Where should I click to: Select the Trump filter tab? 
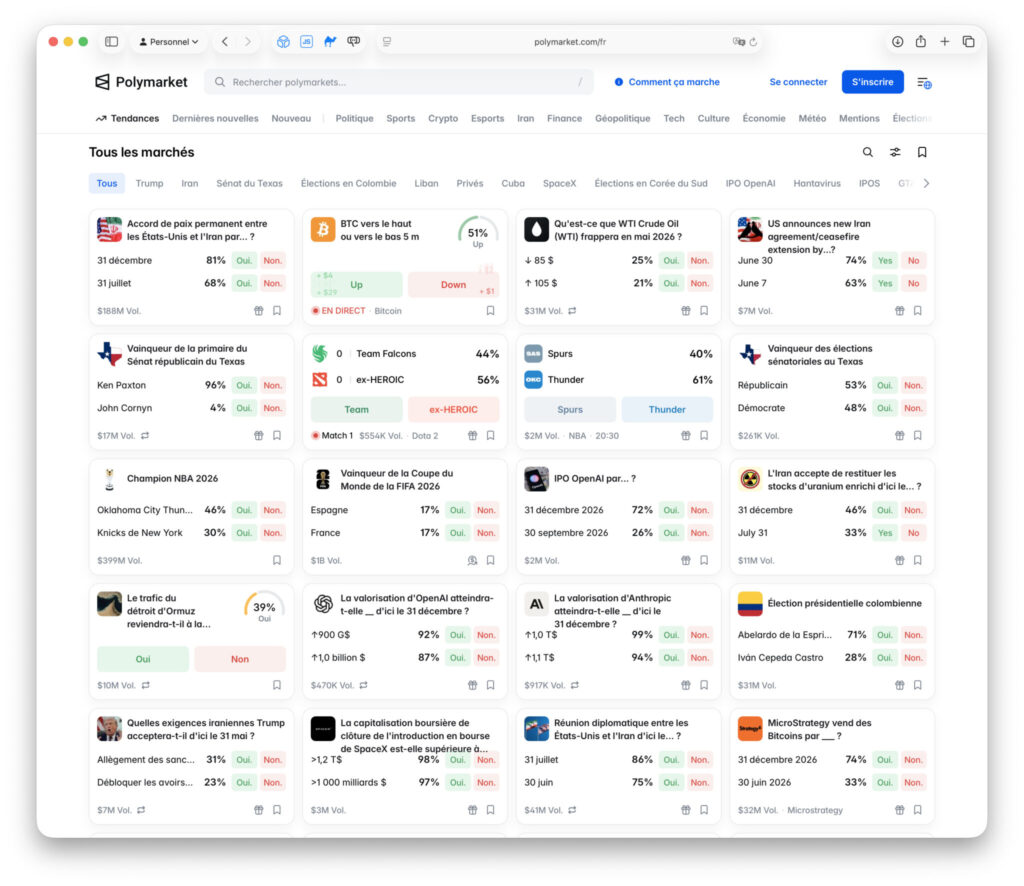(150, 183)
